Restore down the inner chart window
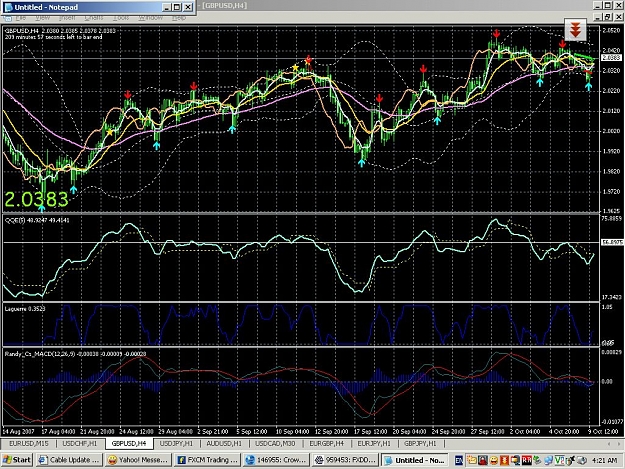This screenshot has height=469, width=625. point(607,17)
